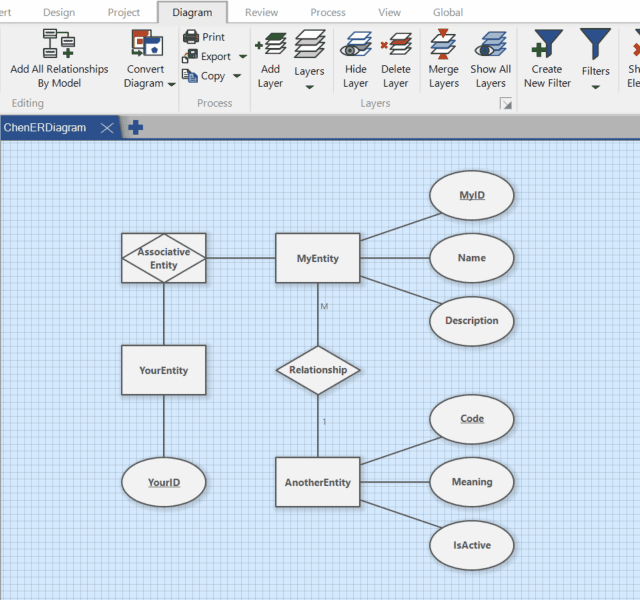This screenshot has height=600, width=640.
Task: Open the Filters dropdown
Action: (x=595, y=87)
